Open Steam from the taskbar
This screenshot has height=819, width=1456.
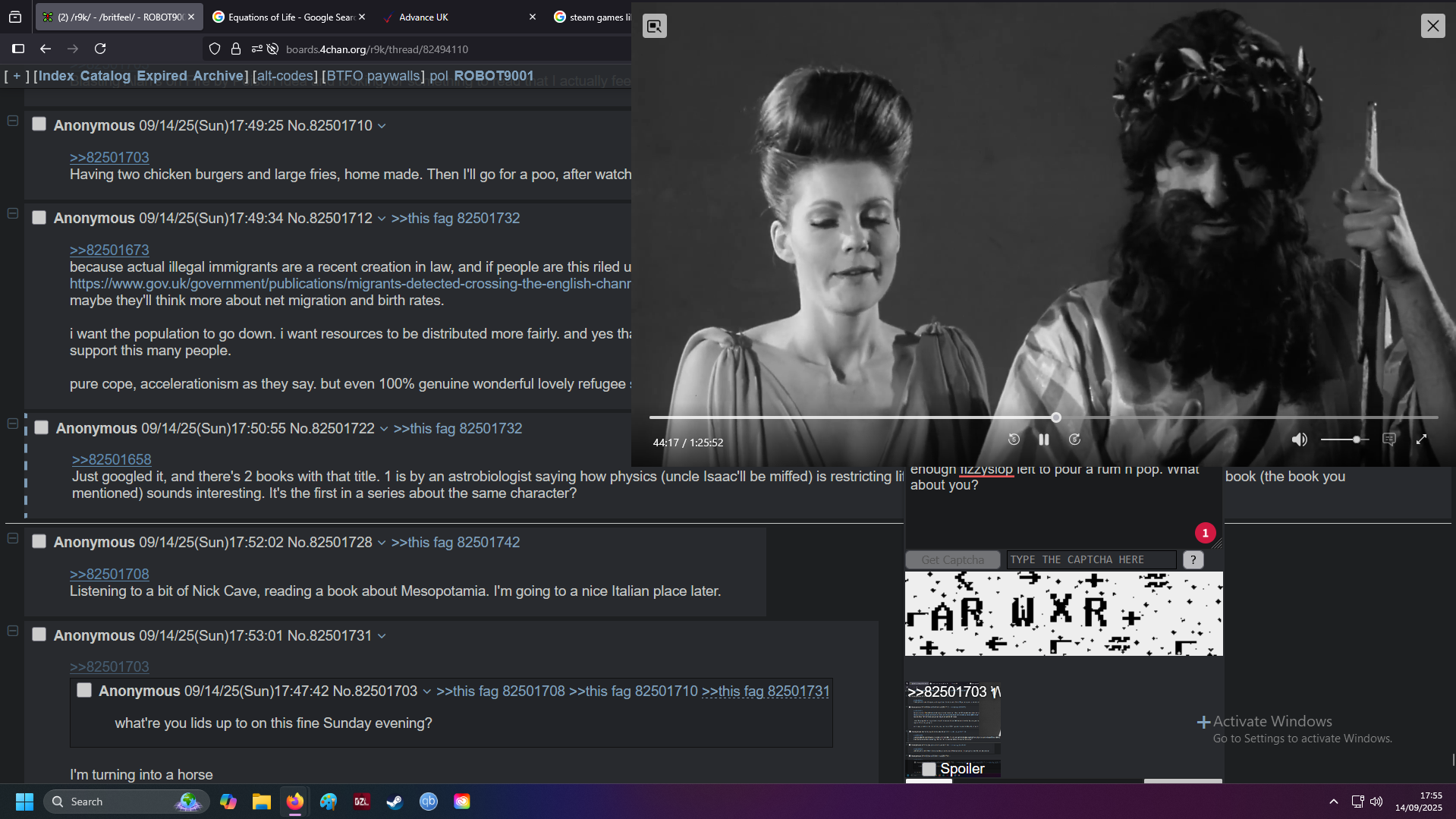coord(395,802)
